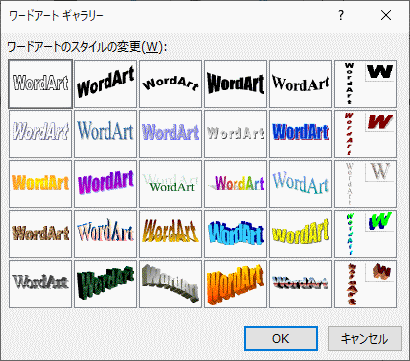410x361 pixels.
Task: Select the lavender purple shadowed WordArt style
Action: pos(170,134)
